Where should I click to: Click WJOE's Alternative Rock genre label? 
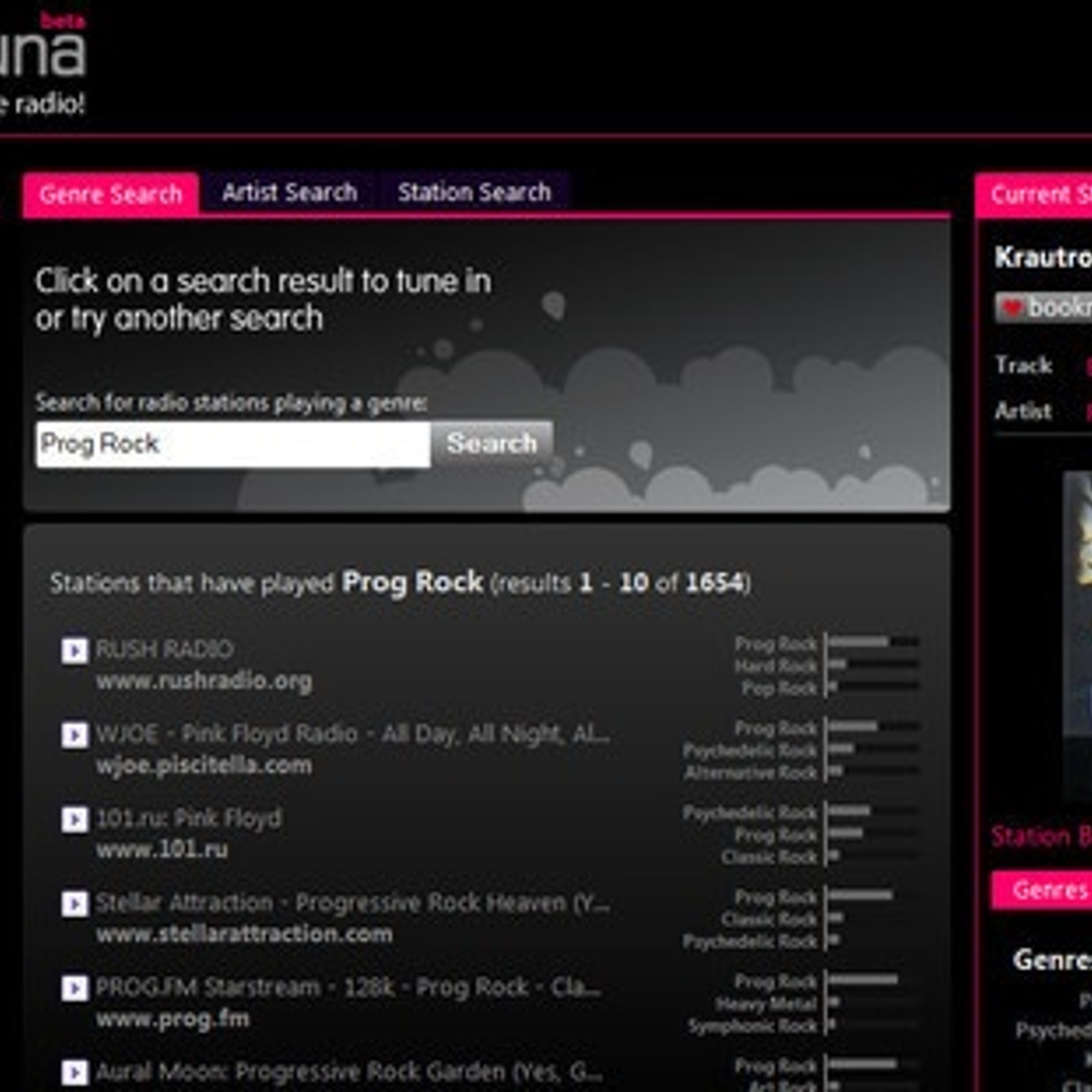click(x=751, y=773)
